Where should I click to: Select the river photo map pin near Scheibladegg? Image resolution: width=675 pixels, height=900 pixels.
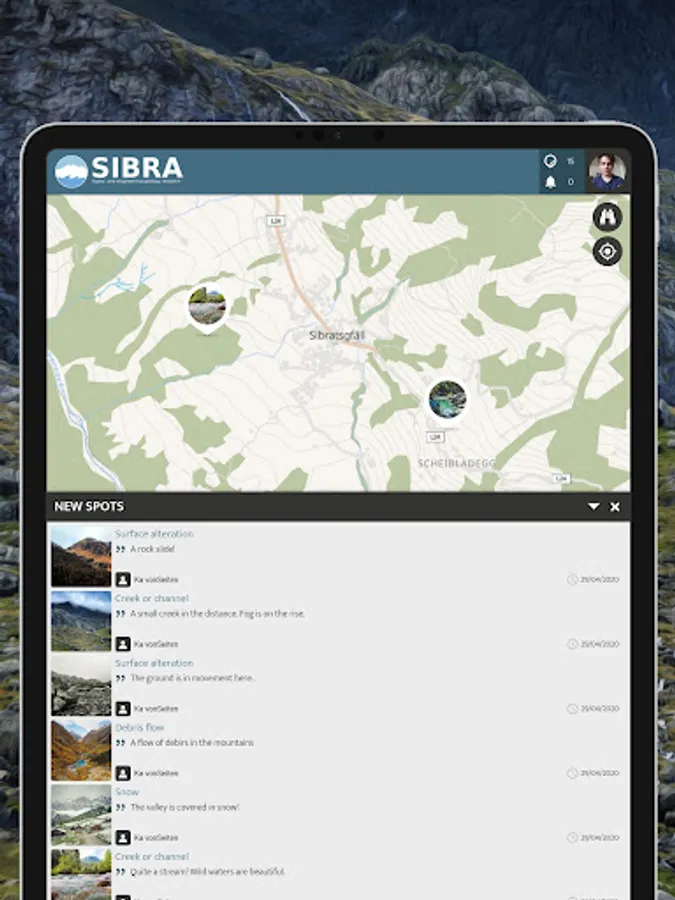coord(447,401)
